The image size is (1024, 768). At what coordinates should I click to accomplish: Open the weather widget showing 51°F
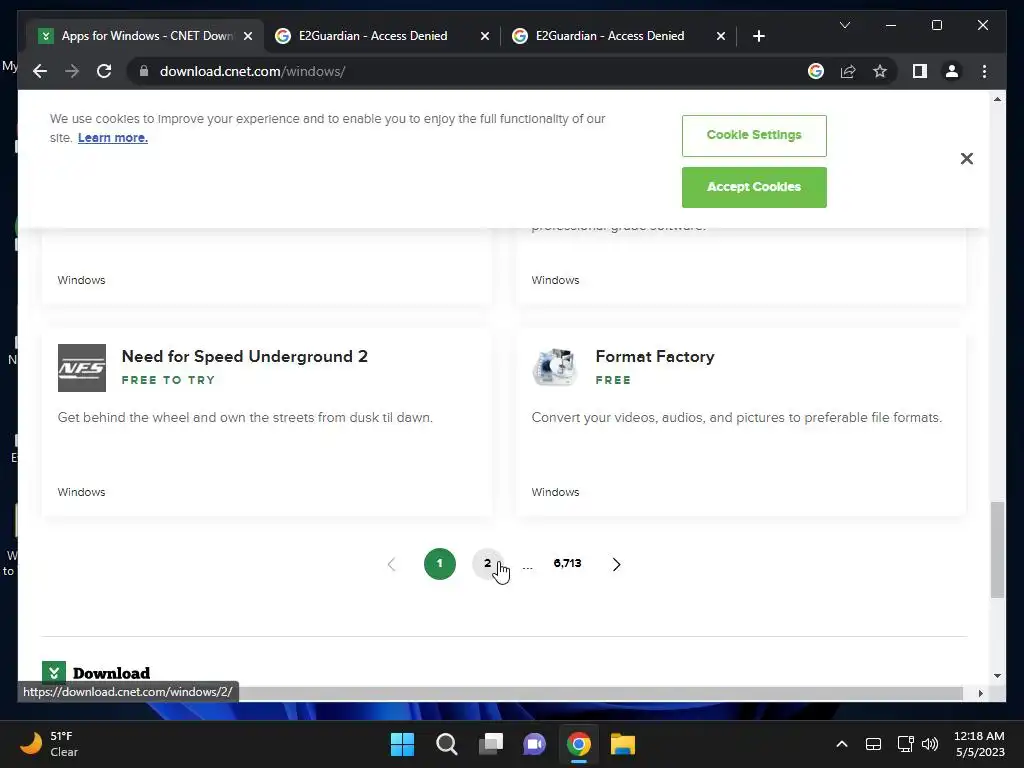point(49,744)
